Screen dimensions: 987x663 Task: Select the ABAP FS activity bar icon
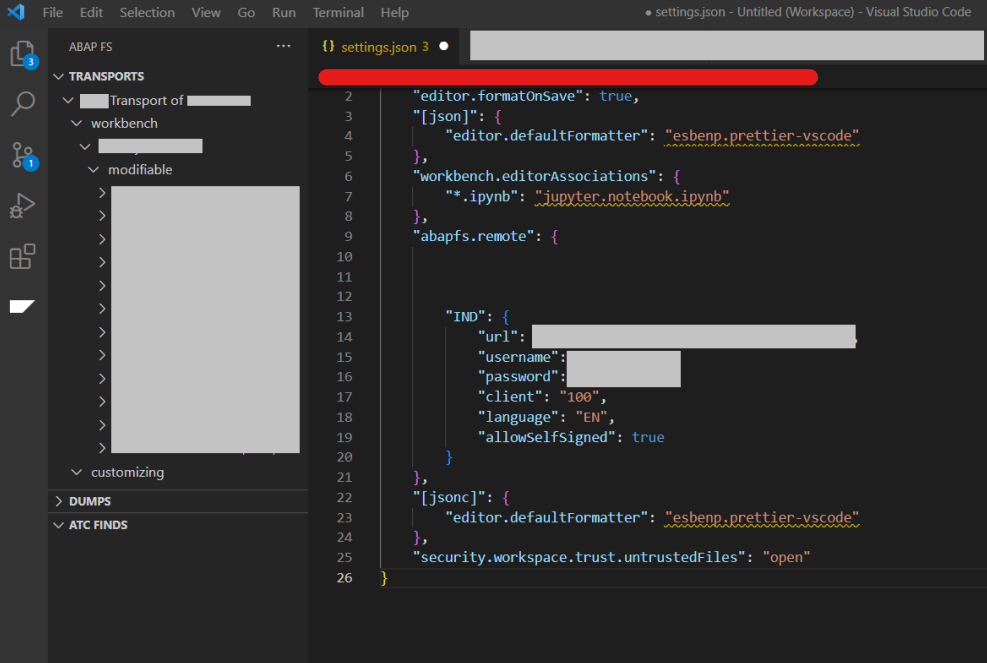23,306
